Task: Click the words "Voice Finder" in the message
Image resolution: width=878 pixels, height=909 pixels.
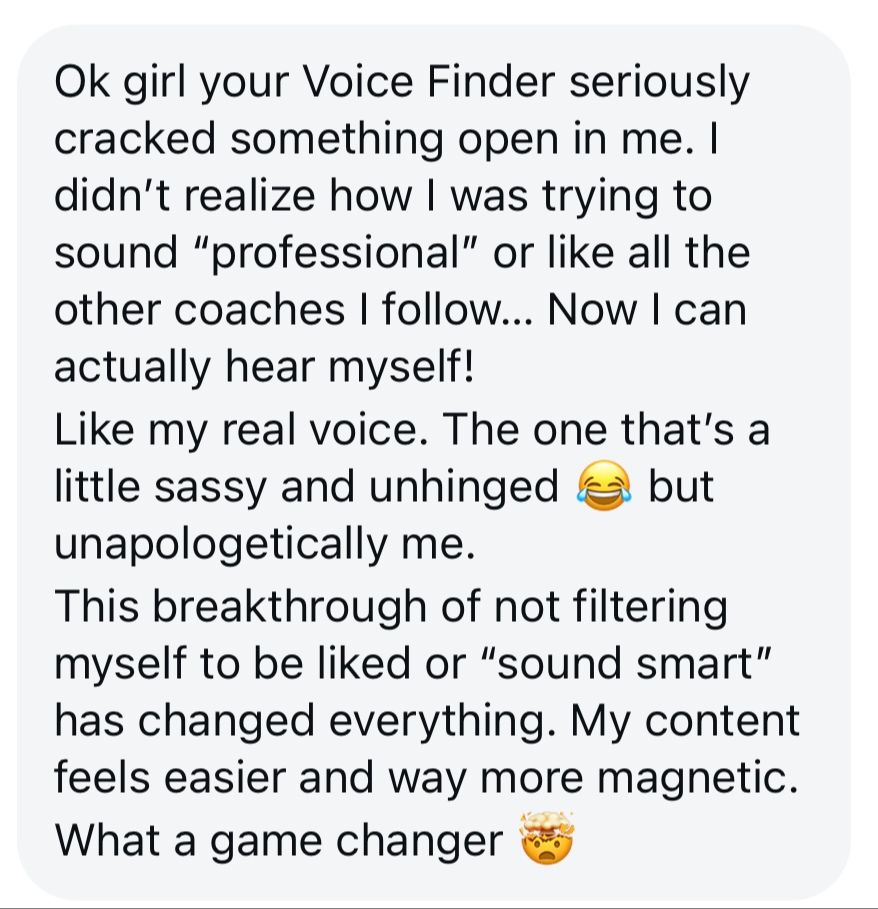Action: [x=429, y=82]
